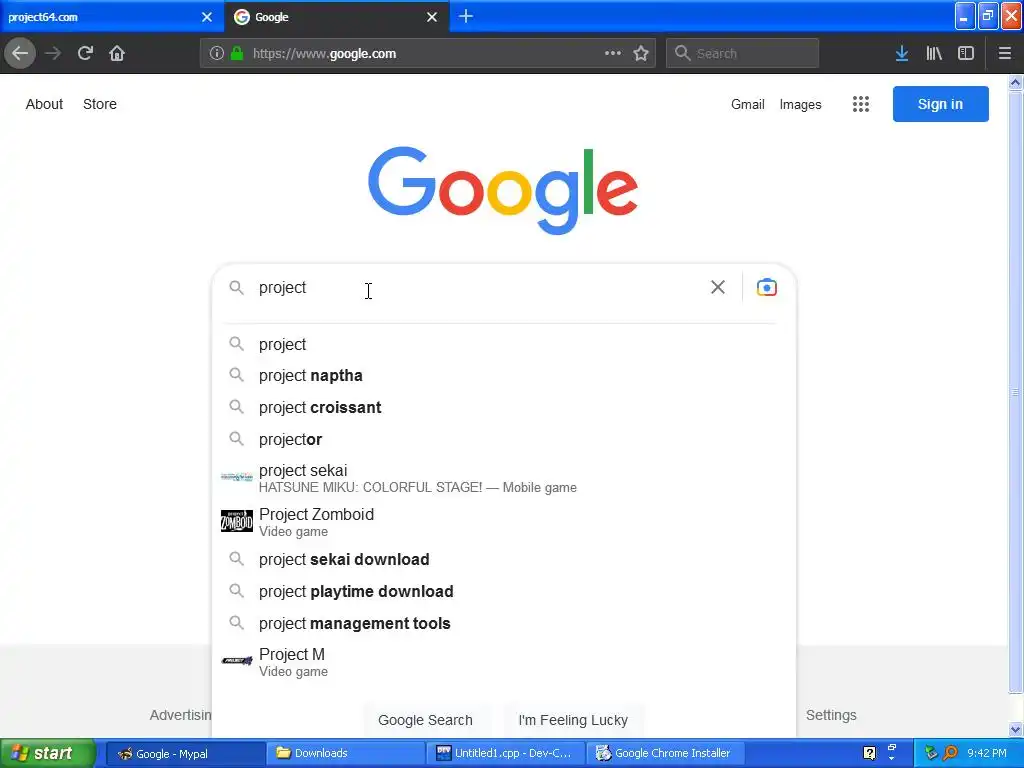This screenshot has height=768, width=1024.
Task: Select suggestion 'project croissant'
Action: pos(504,408)
